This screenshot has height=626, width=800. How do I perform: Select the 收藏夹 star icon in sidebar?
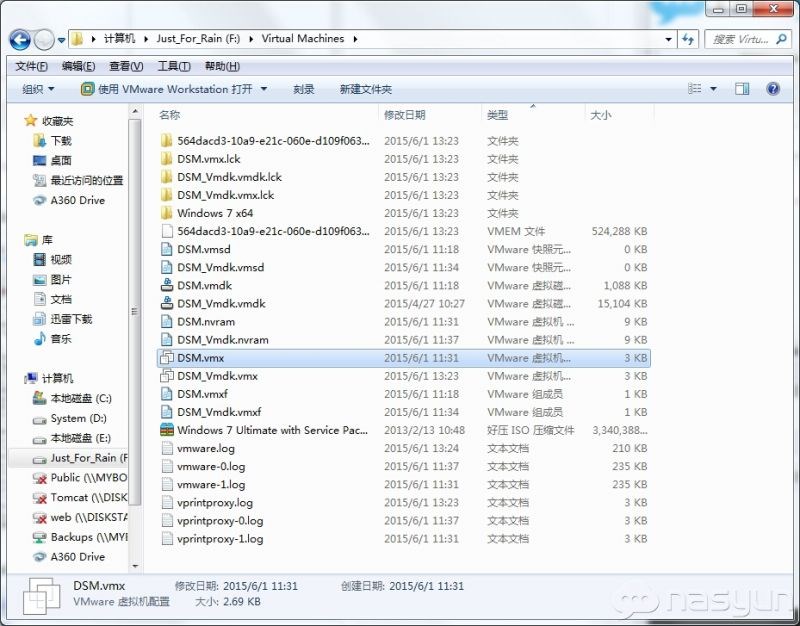[31, 120]
